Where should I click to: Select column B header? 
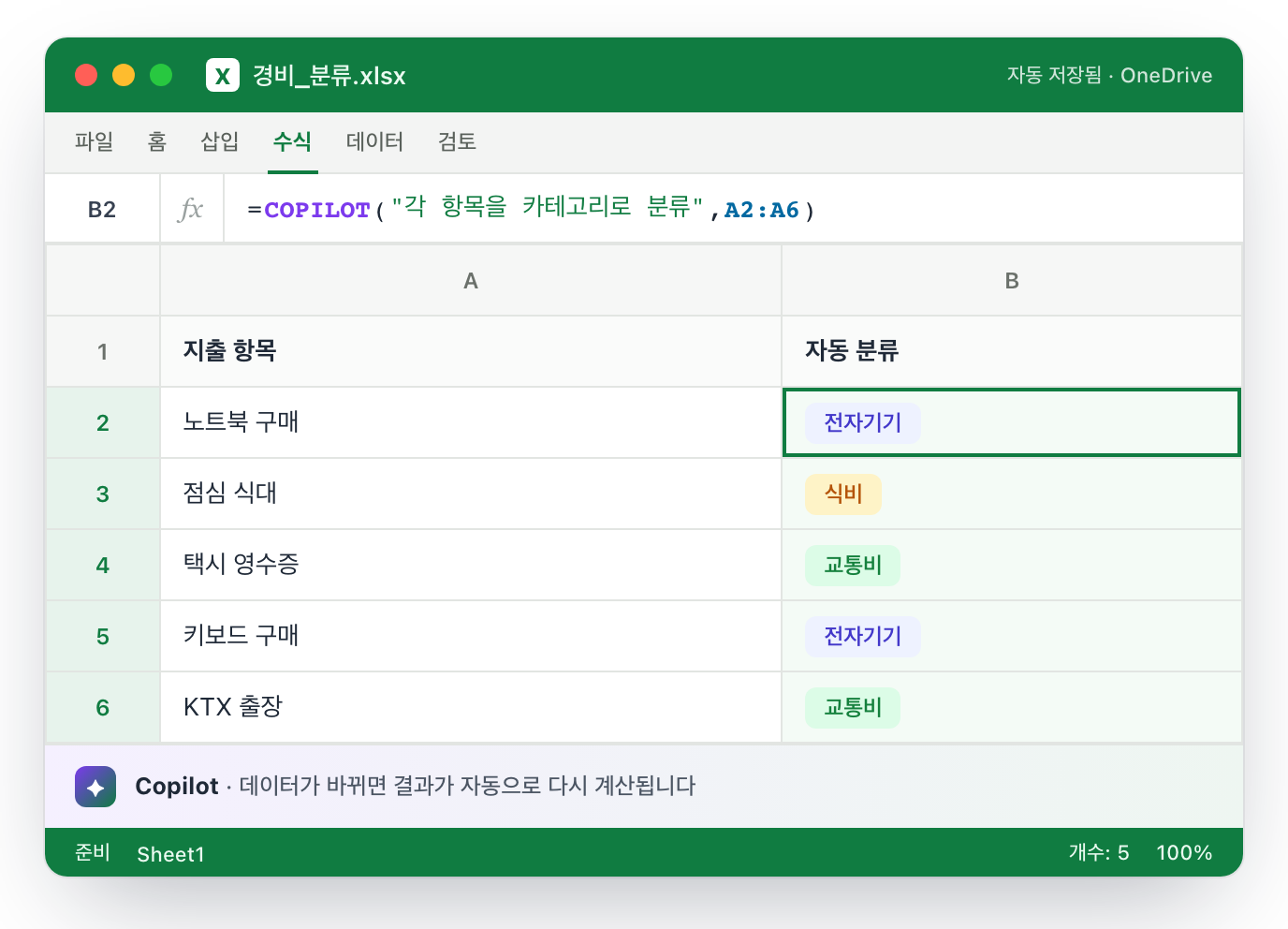pos(1012,280)
